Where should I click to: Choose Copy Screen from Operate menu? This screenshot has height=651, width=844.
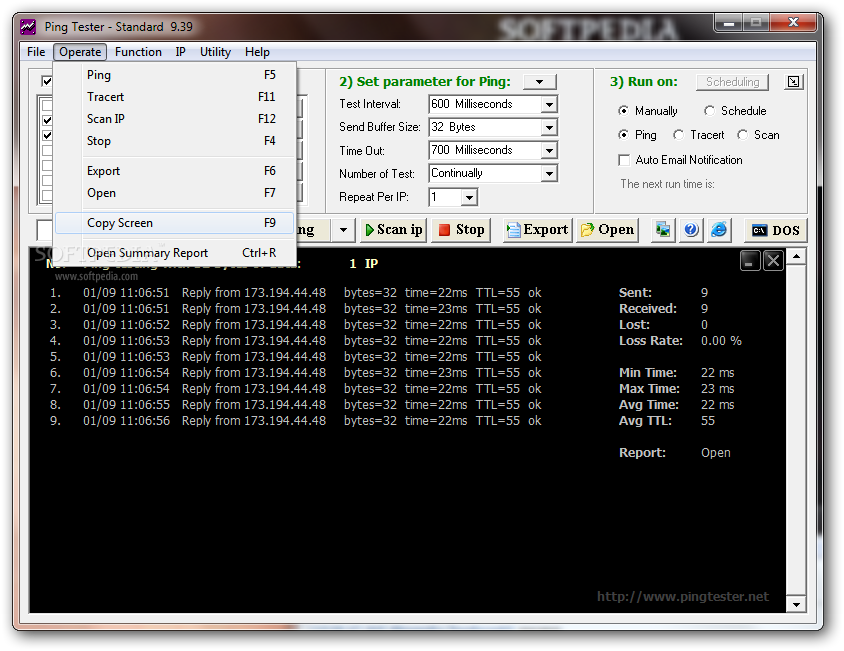click(x=175, y=223)
